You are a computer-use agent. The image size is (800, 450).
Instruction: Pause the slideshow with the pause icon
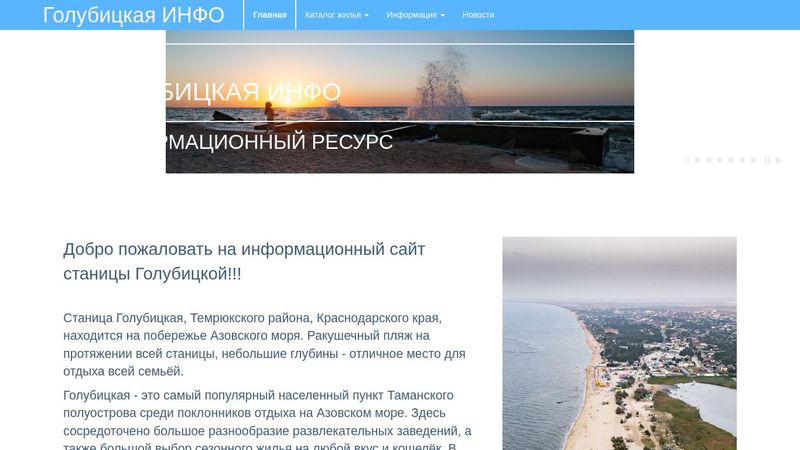(767, 160)
